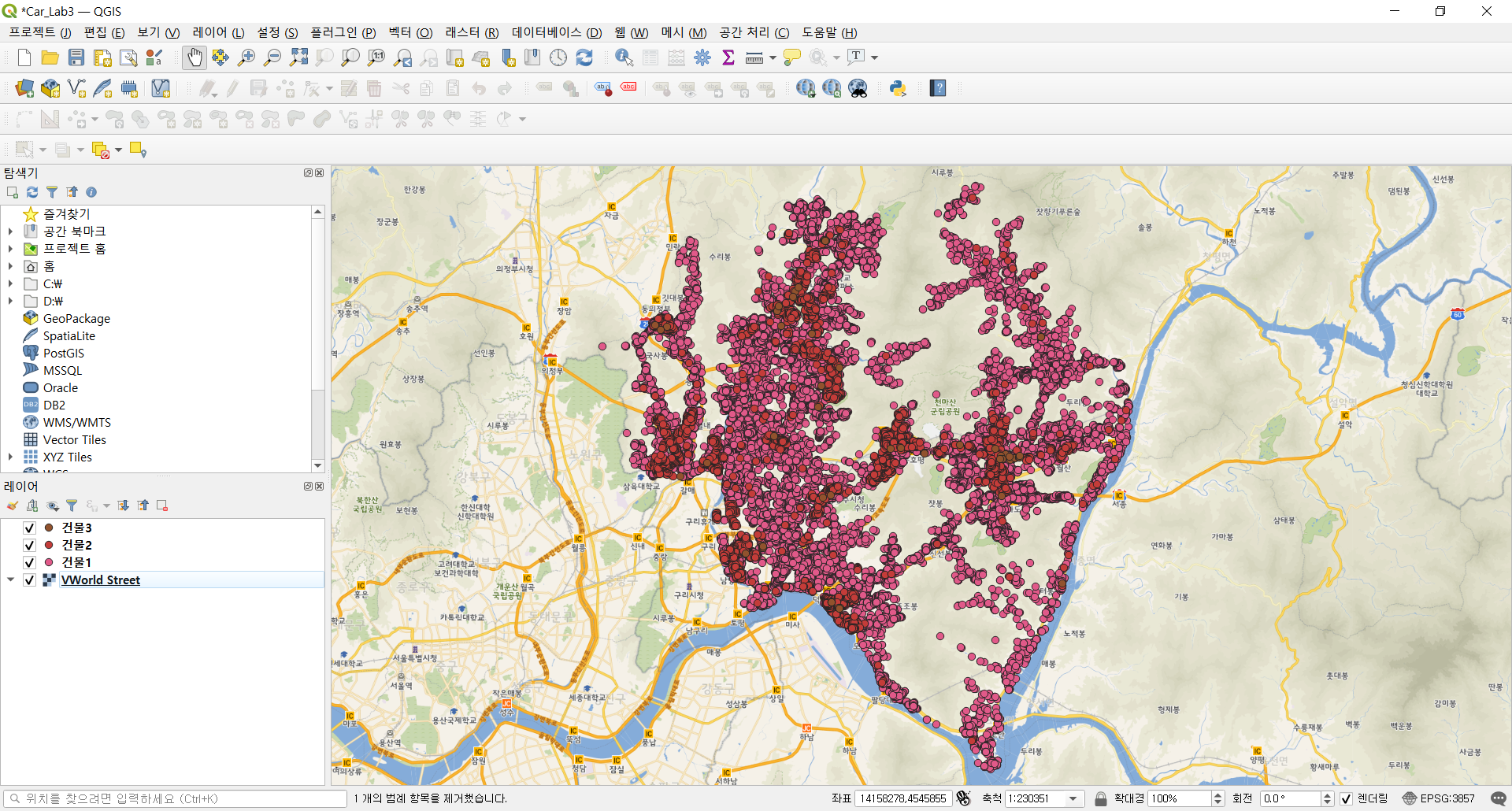
Task: Open the Field Calculator sigma statistics icon
Action: 728,57
